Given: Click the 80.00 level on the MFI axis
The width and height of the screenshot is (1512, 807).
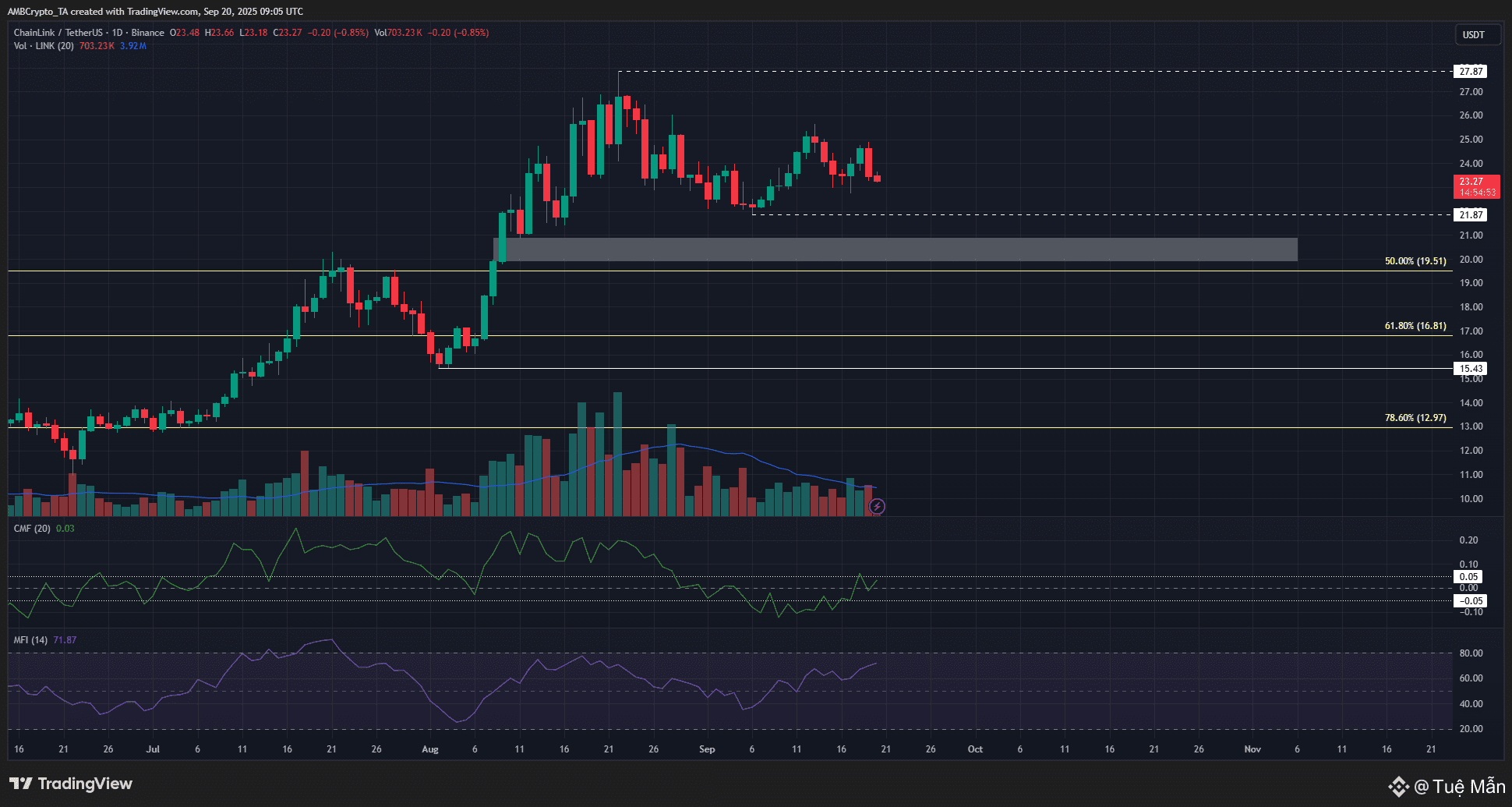Looking at the screenshot, I should click(x=1471, y=653).
